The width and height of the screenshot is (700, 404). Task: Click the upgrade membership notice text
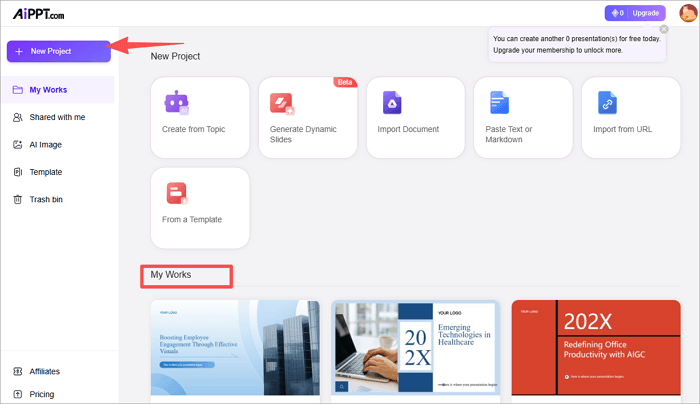[x=558, y=50]
